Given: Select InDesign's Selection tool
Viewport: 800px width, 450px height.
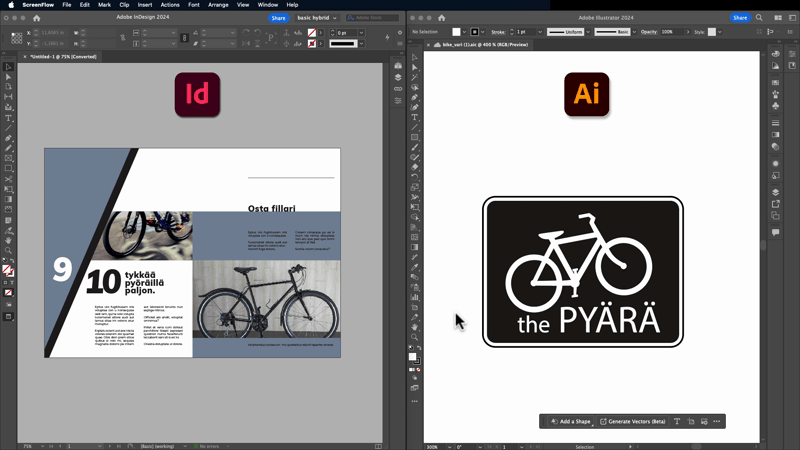Looking at the screenshot, I should [8, 67].
